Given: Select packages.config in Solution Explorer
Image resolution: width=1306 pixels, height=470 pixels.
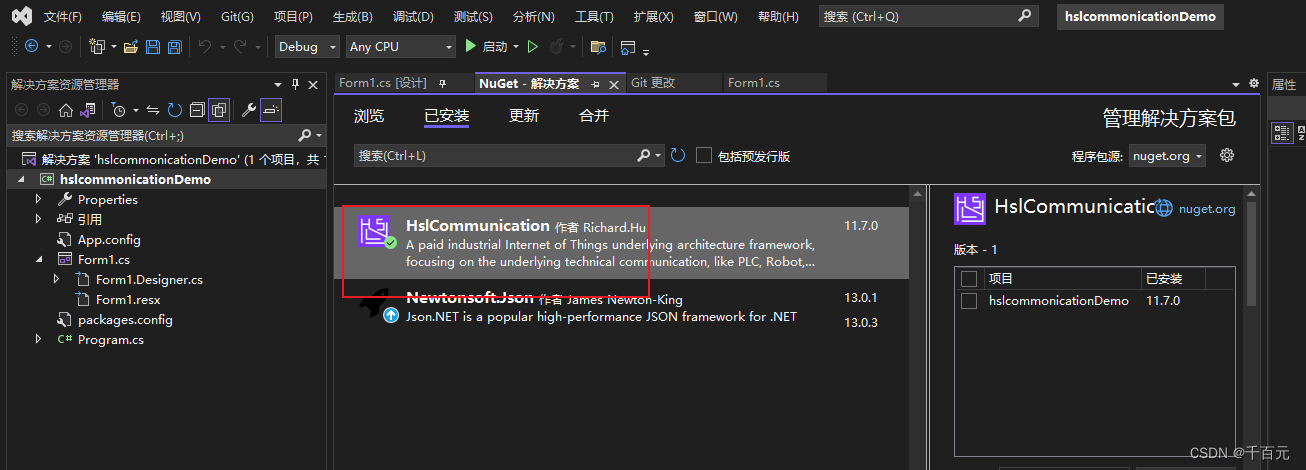Looking at the screenshot, I should [125, 319].
